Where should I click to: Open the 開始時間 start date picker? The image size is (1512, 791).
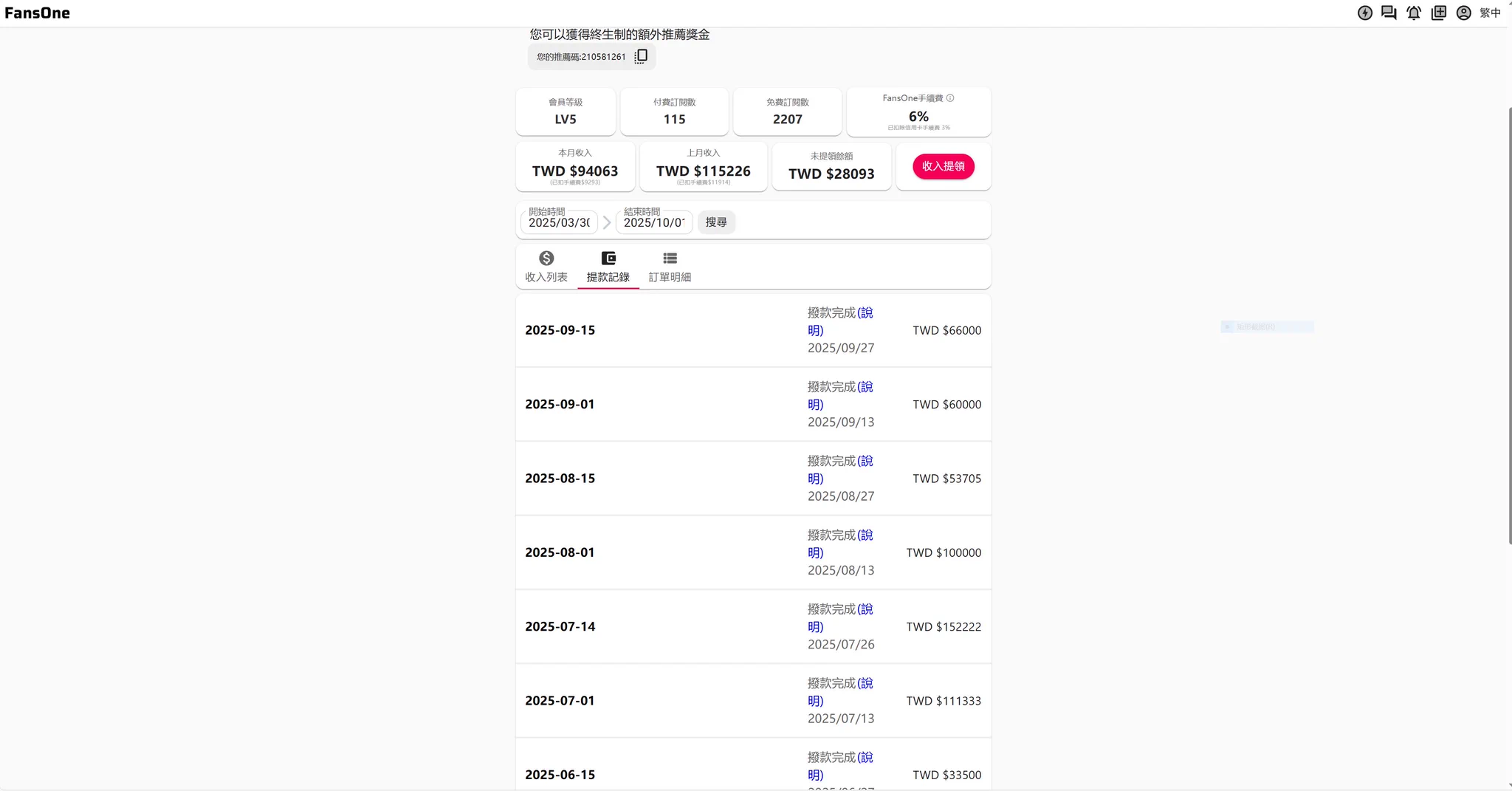pyautogui.click(x=559, y=222)
